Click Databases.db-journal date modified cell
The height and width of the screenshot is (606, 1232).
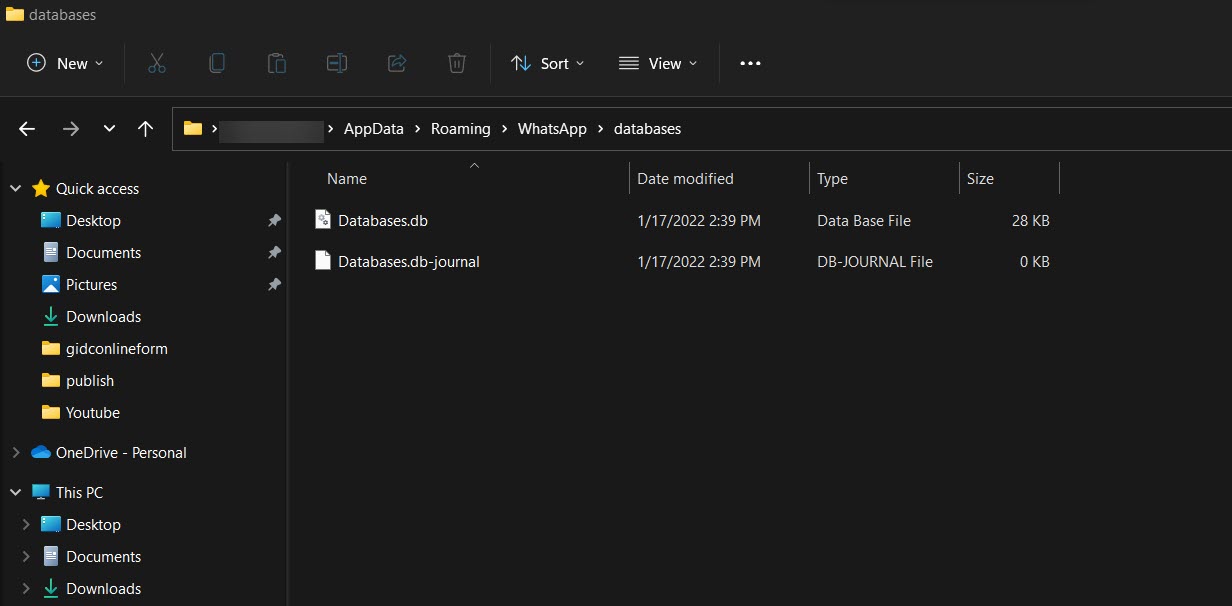699,261
